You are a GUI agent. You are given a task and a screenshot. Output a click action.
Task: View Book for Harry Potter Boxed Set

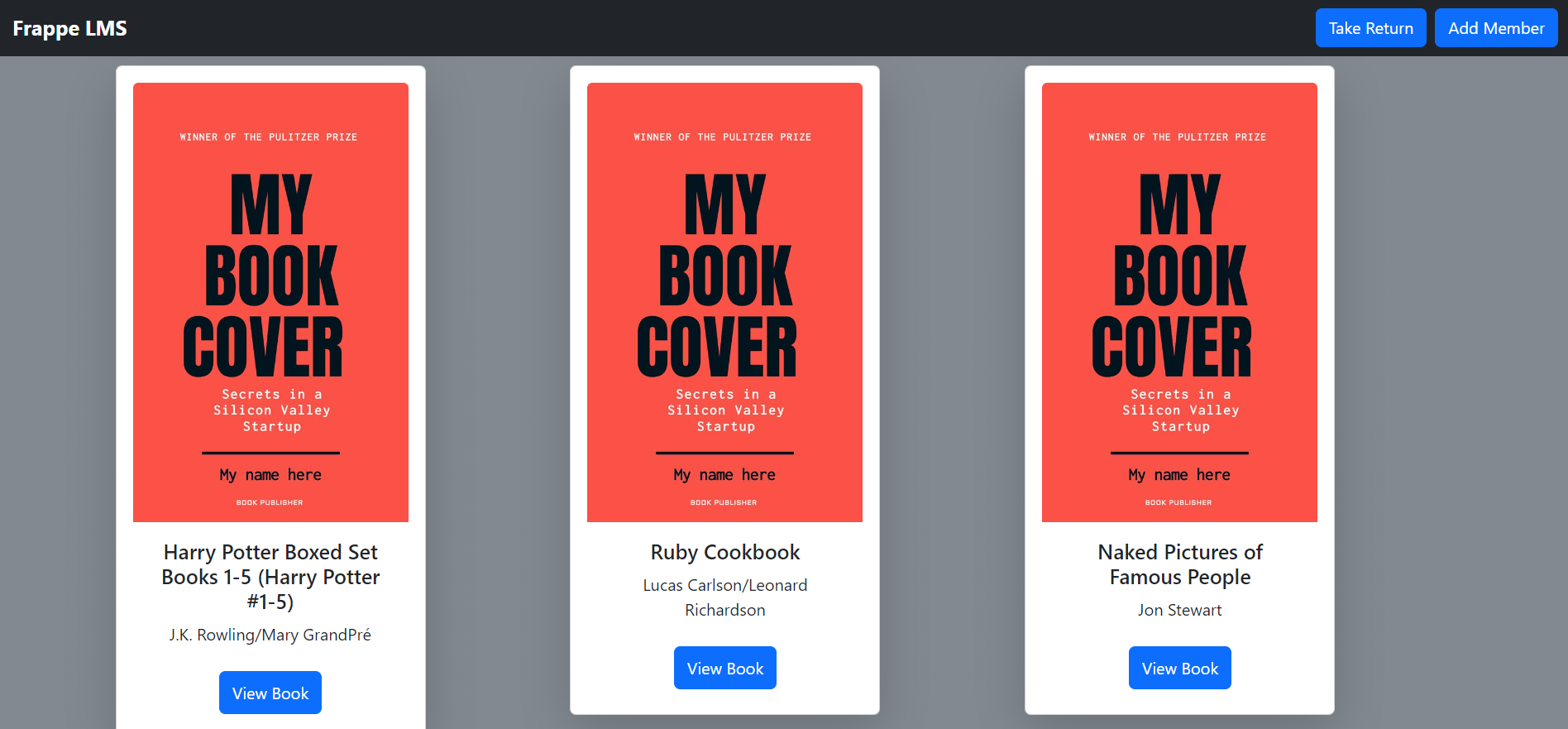270,693
